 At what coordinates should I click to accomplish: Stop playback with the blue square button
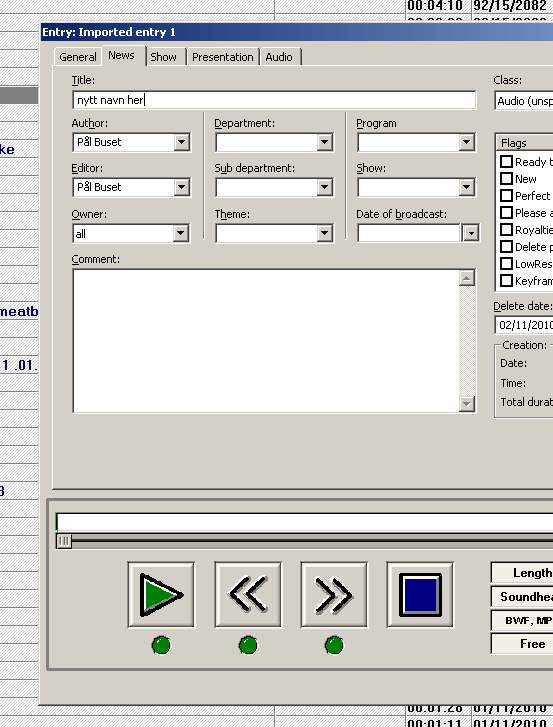point(420,594)
